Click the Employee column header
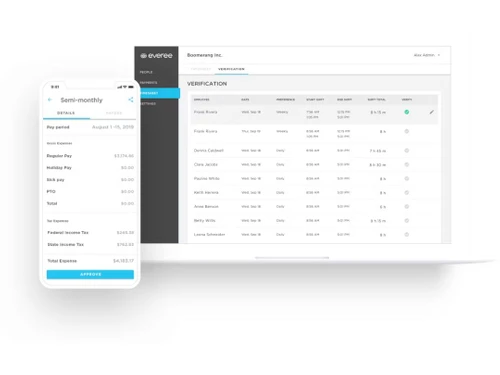500x375 pixels. tap(202, 100)
